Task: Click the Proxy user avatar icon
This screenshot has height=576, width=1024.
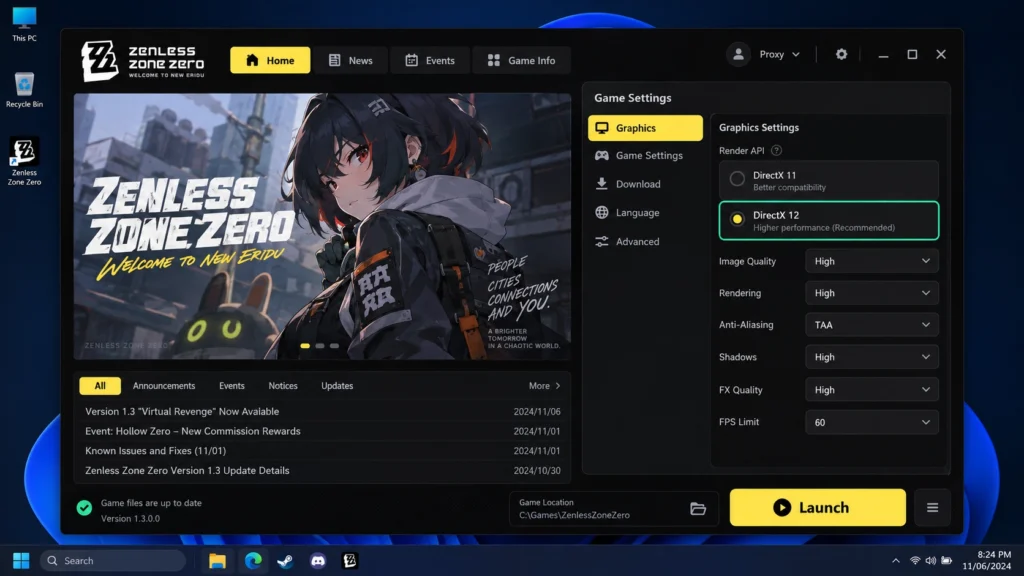Action: (739, 54)
